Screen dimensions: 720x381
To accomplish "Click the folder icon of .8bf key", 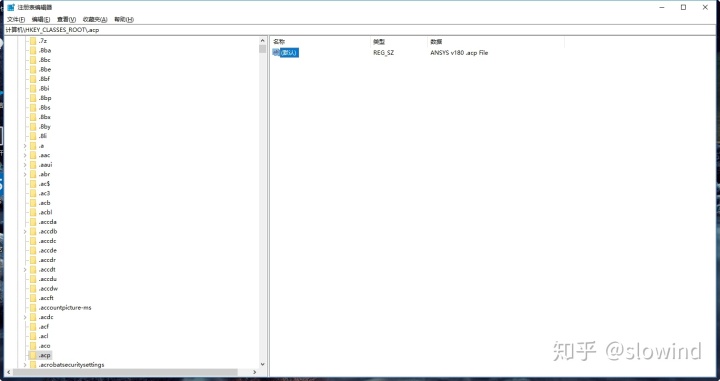I will click(33, 79).
